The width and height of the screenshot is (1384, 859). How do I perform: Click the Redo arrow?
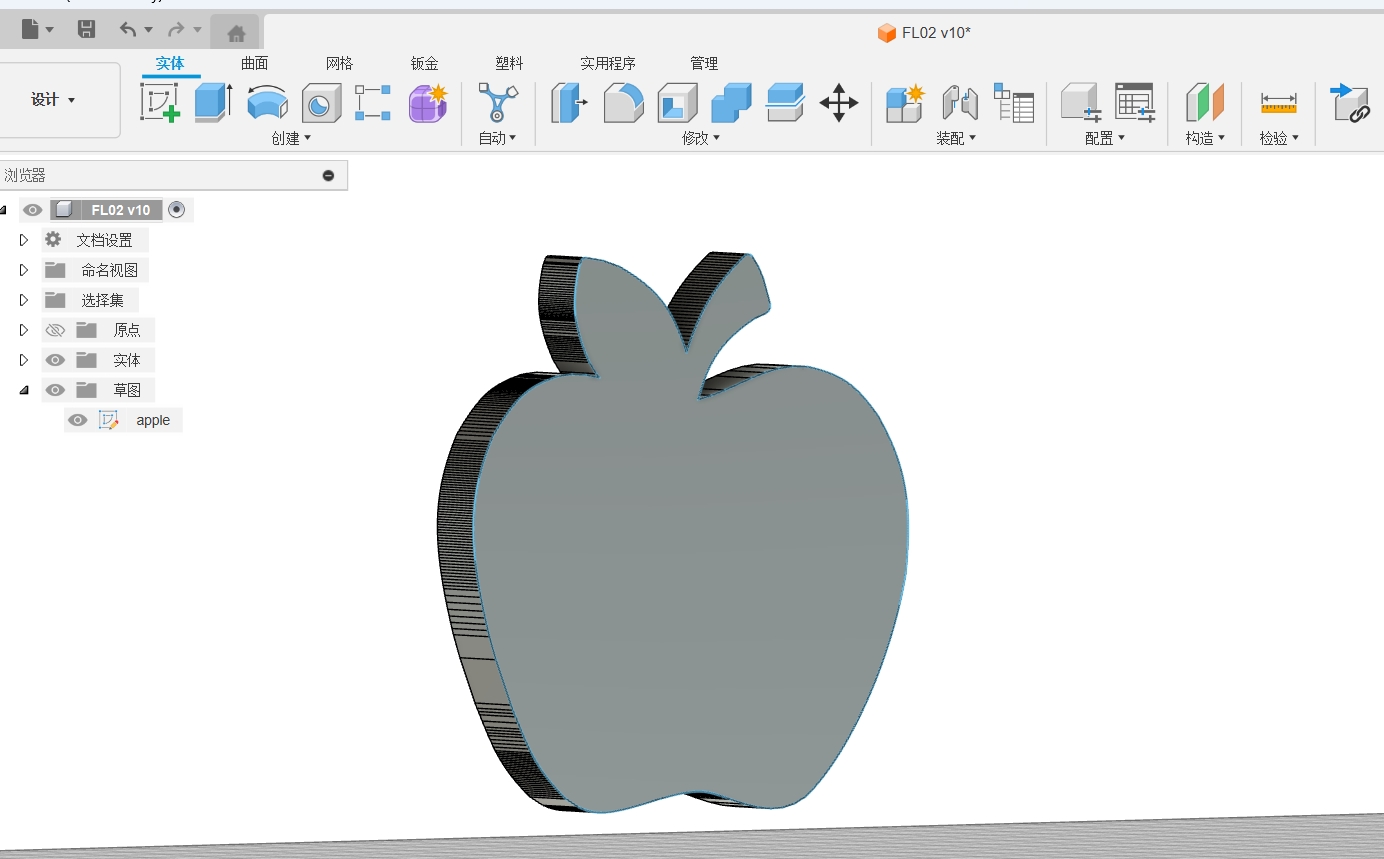[176, 30]
